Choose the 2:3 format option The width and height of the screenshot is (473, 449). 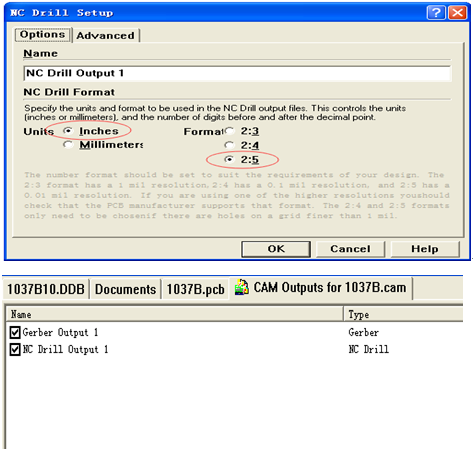point(229,131)
